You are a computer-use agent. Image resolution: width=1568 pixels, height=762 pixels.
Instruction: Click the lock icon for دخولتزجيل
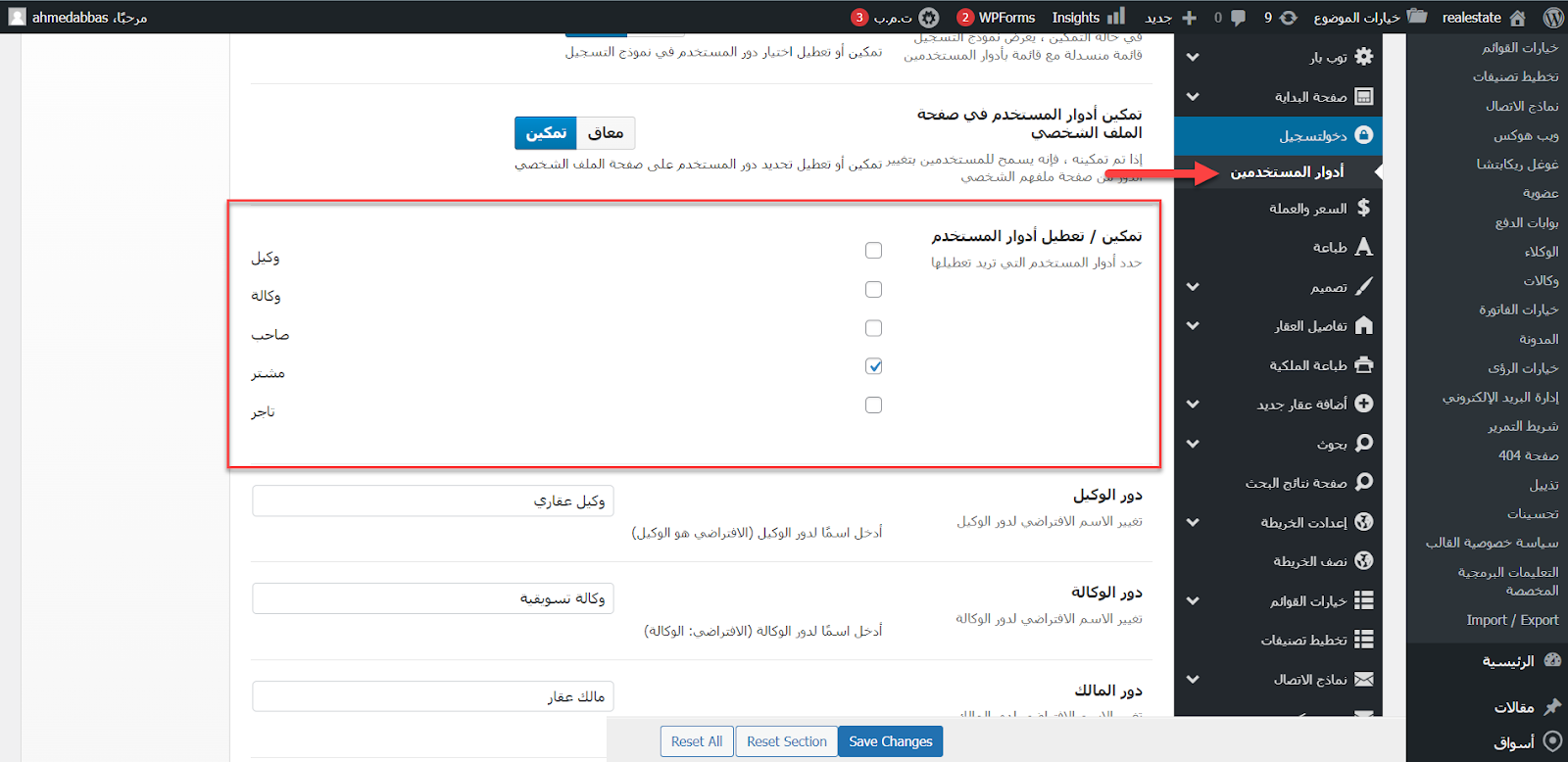point(1363,135)
